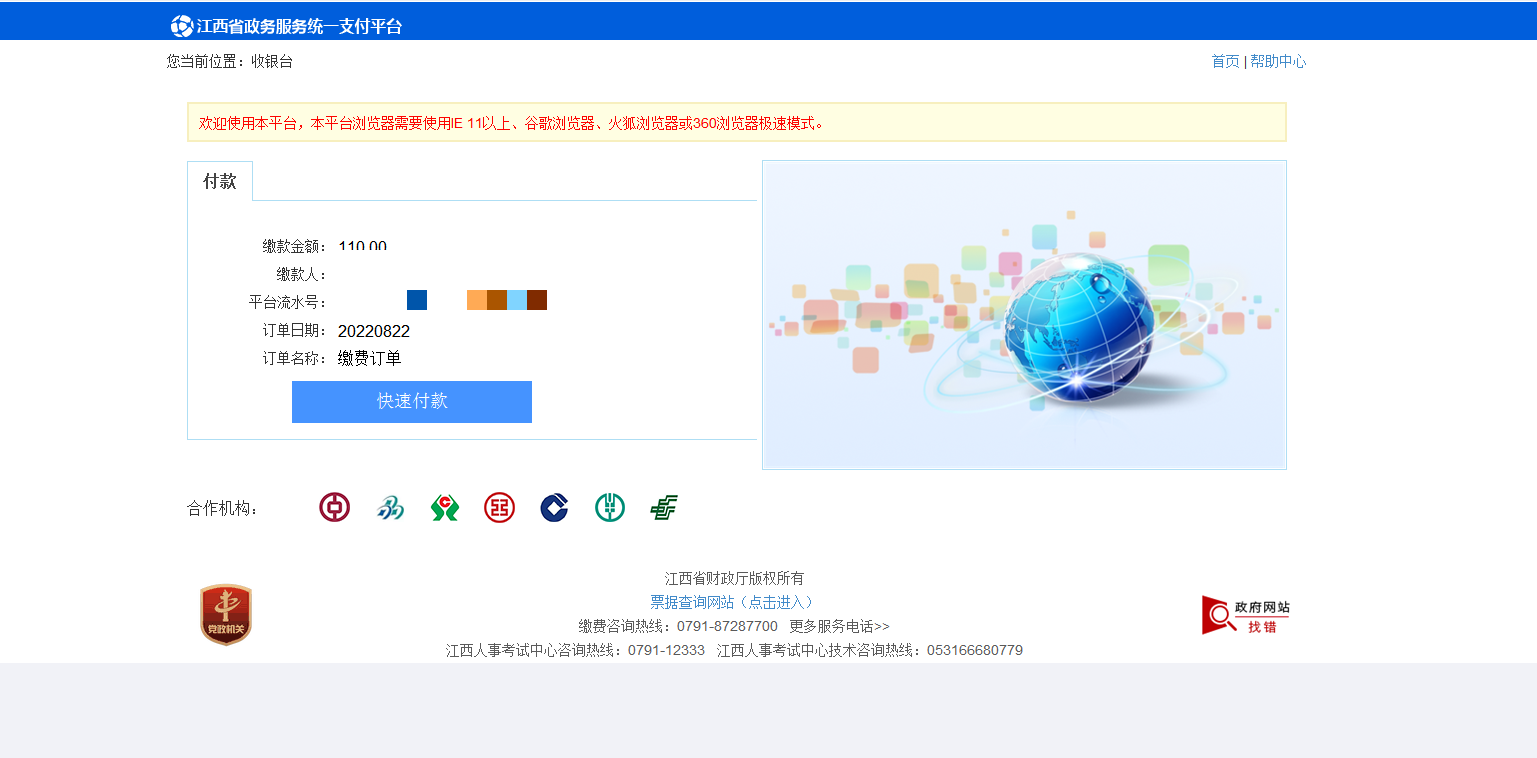Select the red ICBC bank logo
This screenshot has height=758, width=1537.
click(x=499, y=508)
